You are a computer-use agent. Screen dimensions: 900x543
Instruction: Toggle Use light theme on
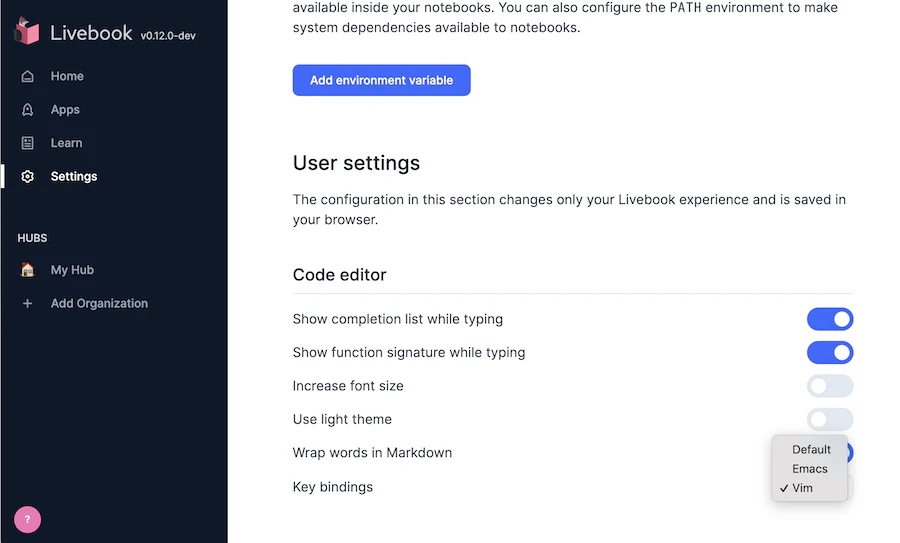[830, 419]
